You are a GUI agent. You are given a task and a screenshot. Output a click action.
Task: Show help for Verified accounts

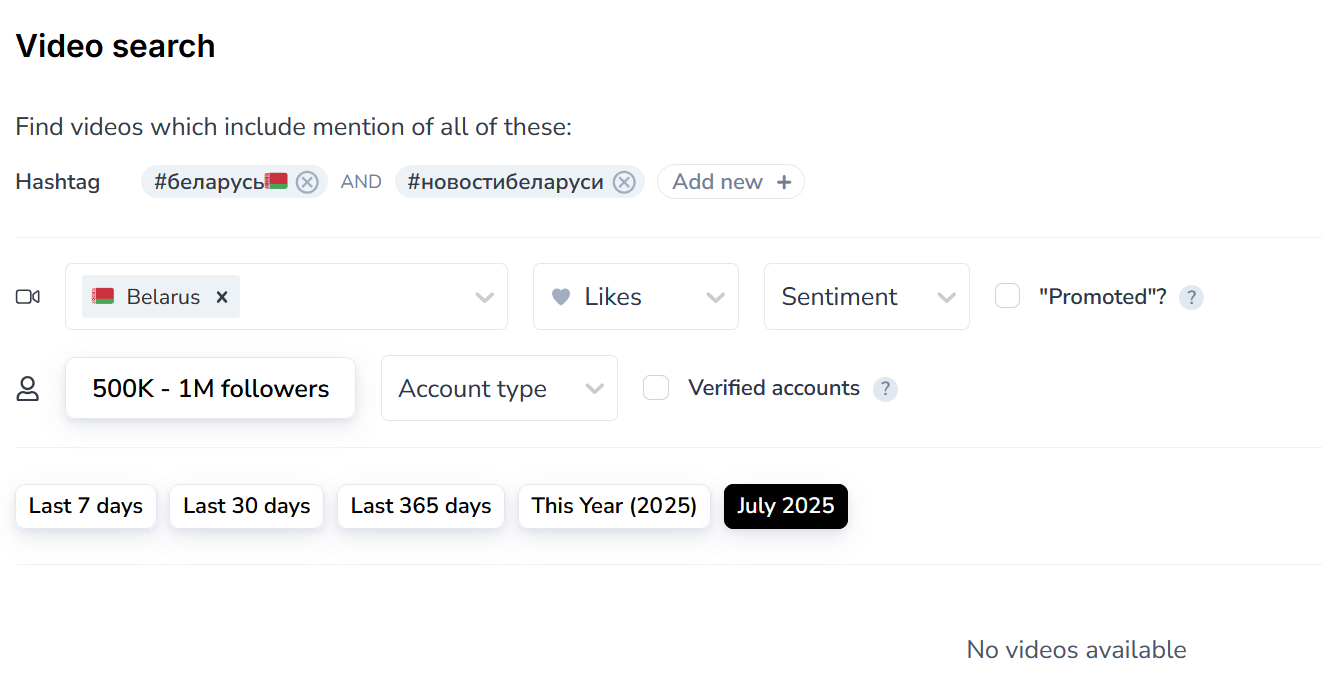(885, 389)
